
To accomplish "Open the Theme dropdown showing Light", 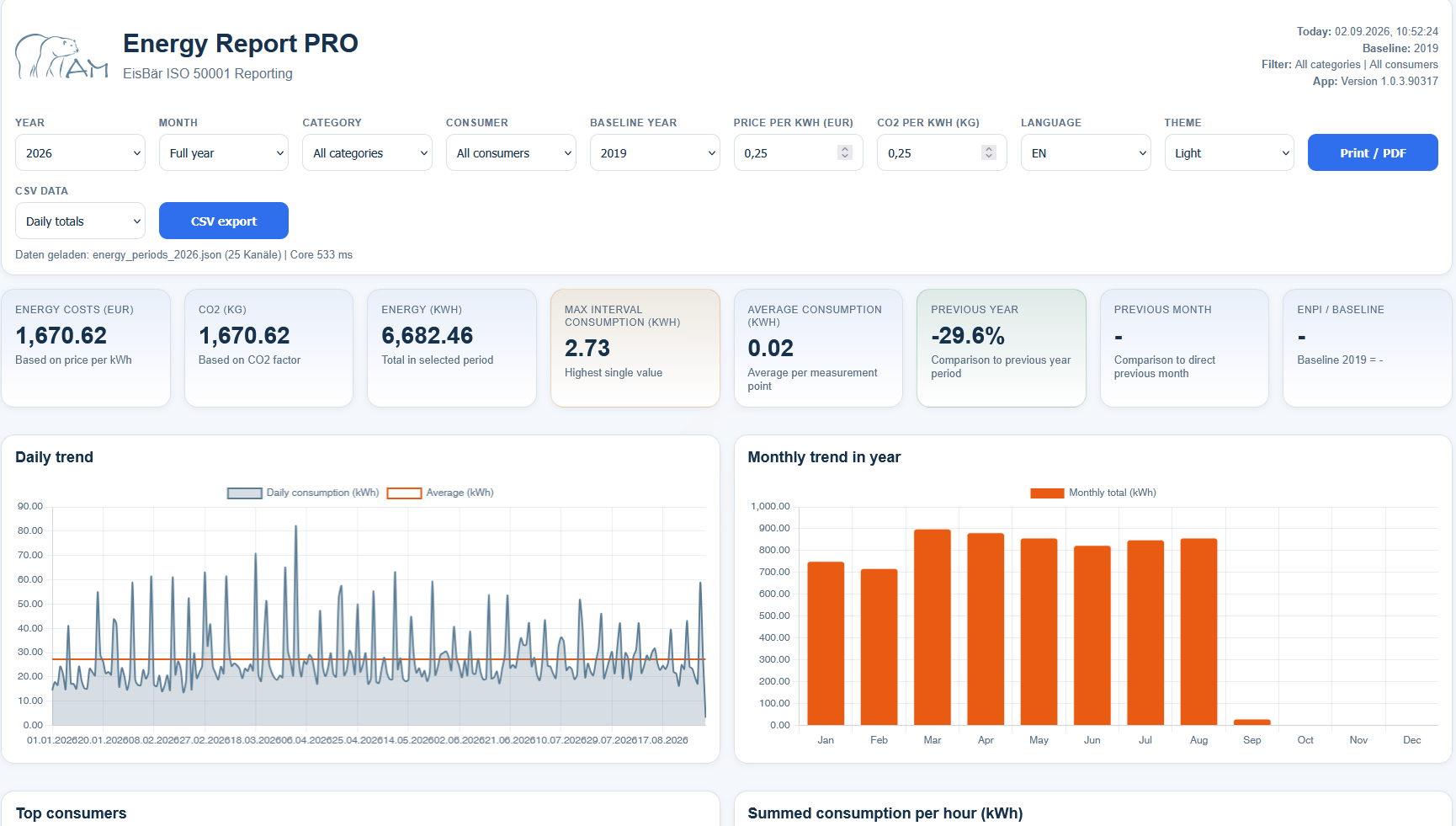I will tap(1230, 152).
